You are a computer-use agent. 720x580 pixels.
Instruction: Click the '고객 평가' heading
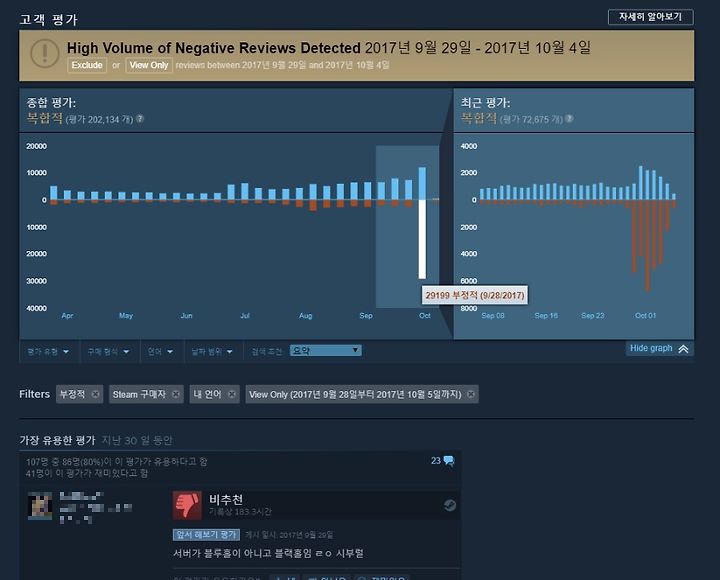(x=49, y=19)
